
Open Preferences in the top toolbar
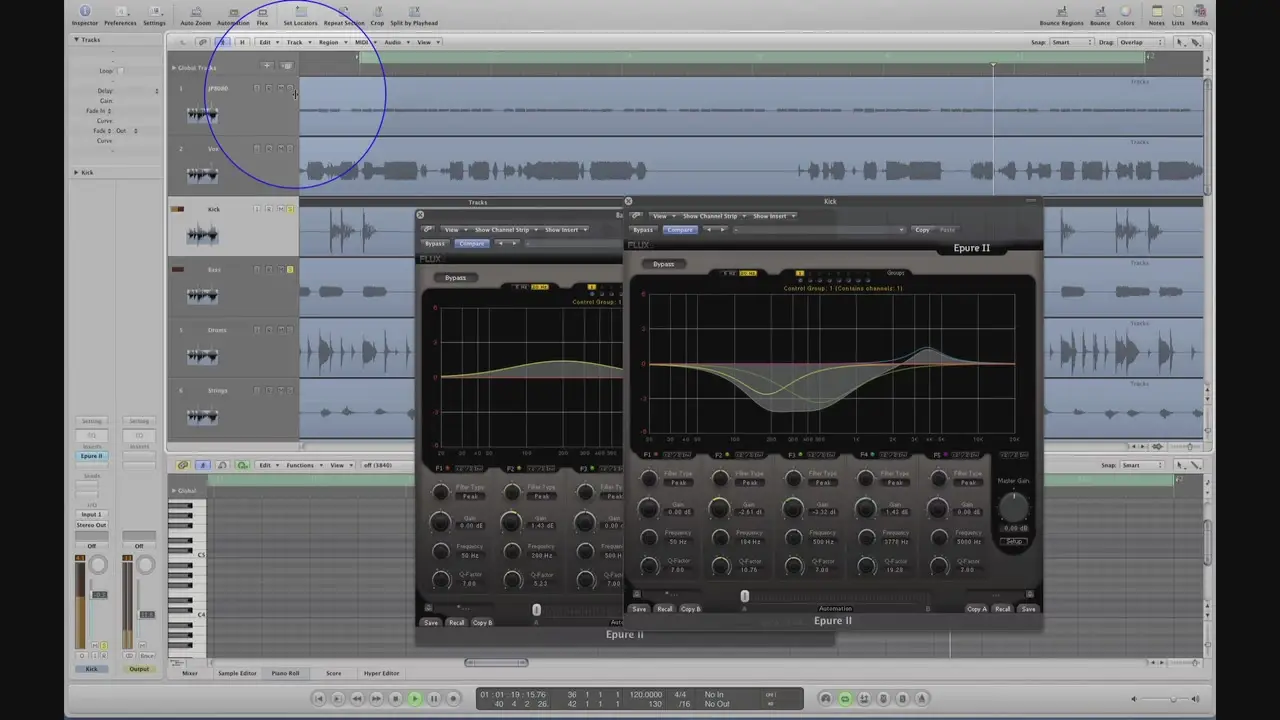120,15
